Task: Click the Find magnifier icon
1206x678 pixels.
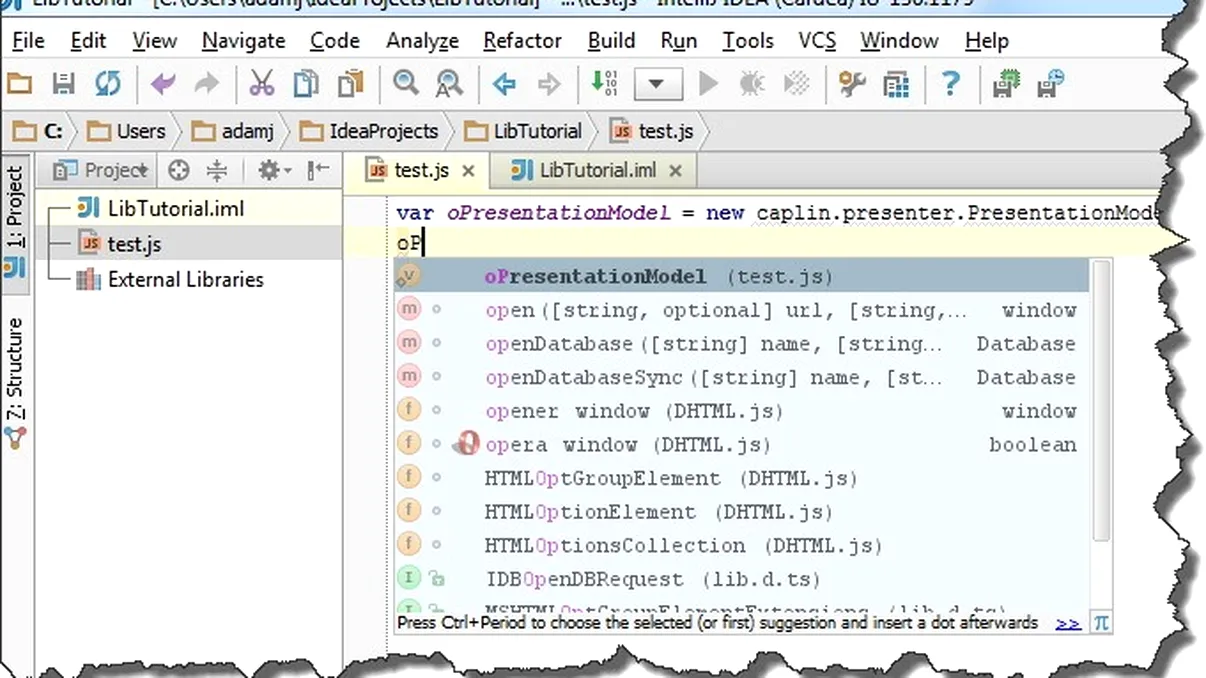Action: [x=405, y=84]
